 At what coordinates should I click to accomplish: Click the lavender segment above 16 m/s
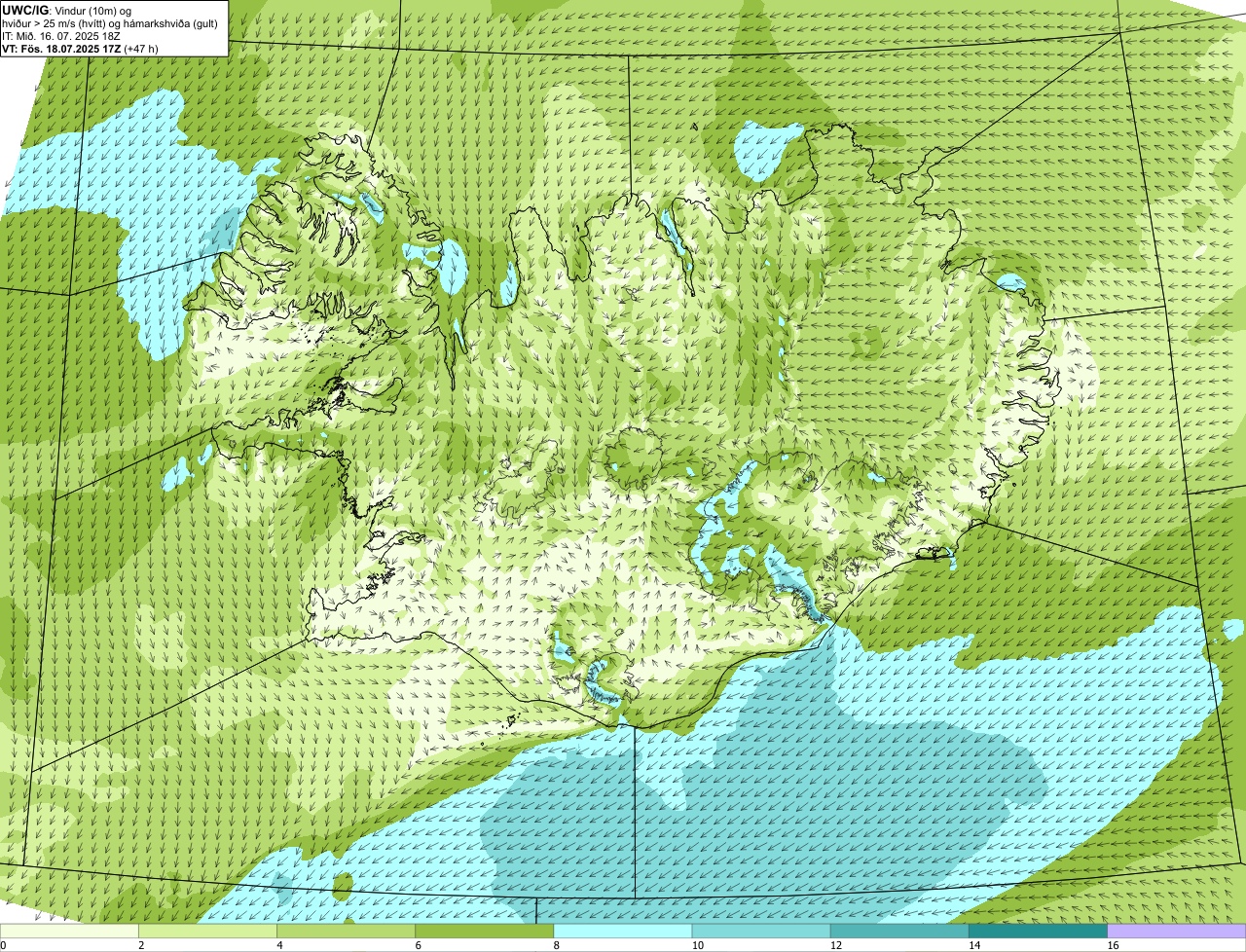click(x=1177, y=932)
